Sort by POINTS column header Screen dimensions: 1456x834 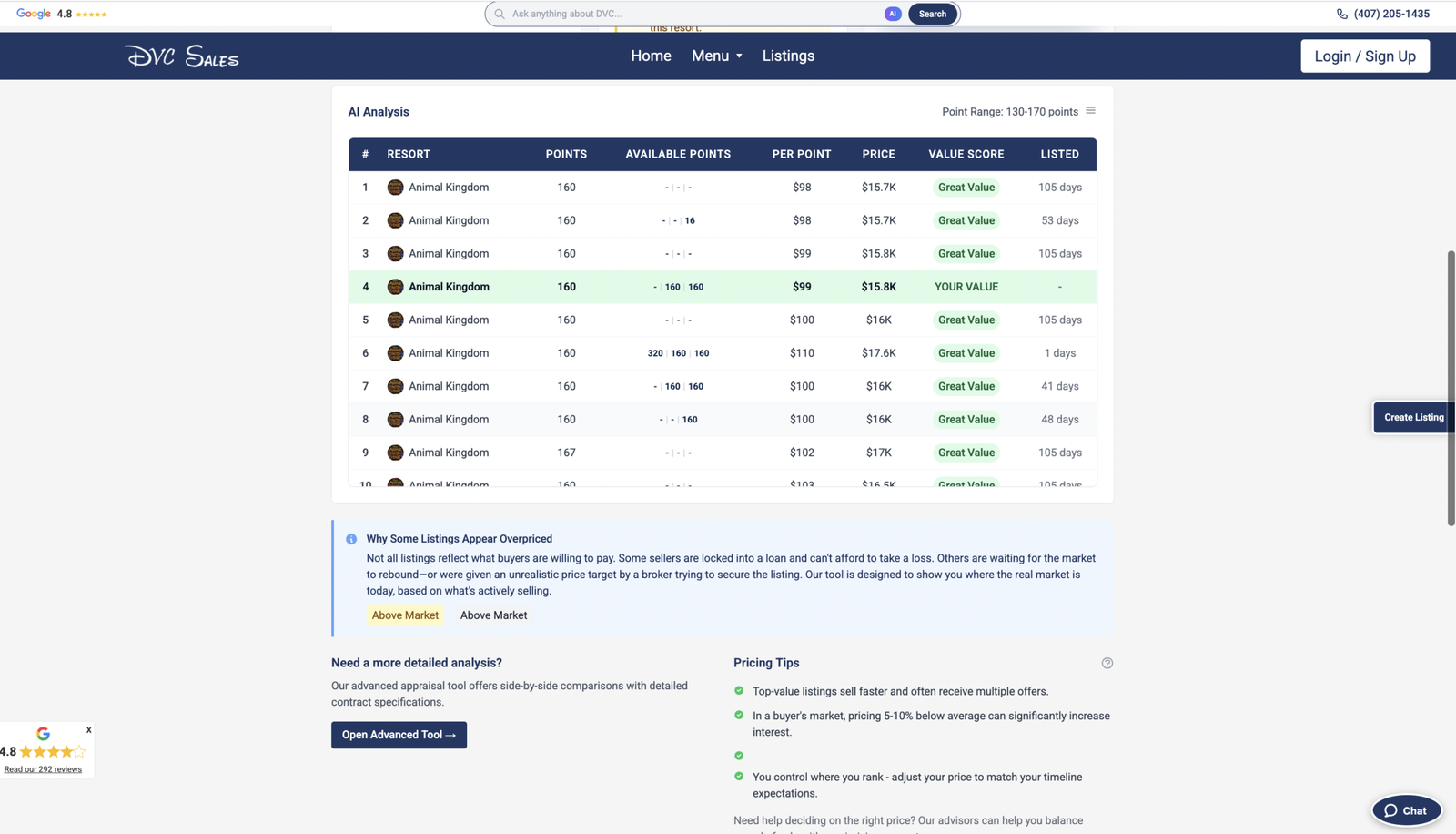point(566,154)
